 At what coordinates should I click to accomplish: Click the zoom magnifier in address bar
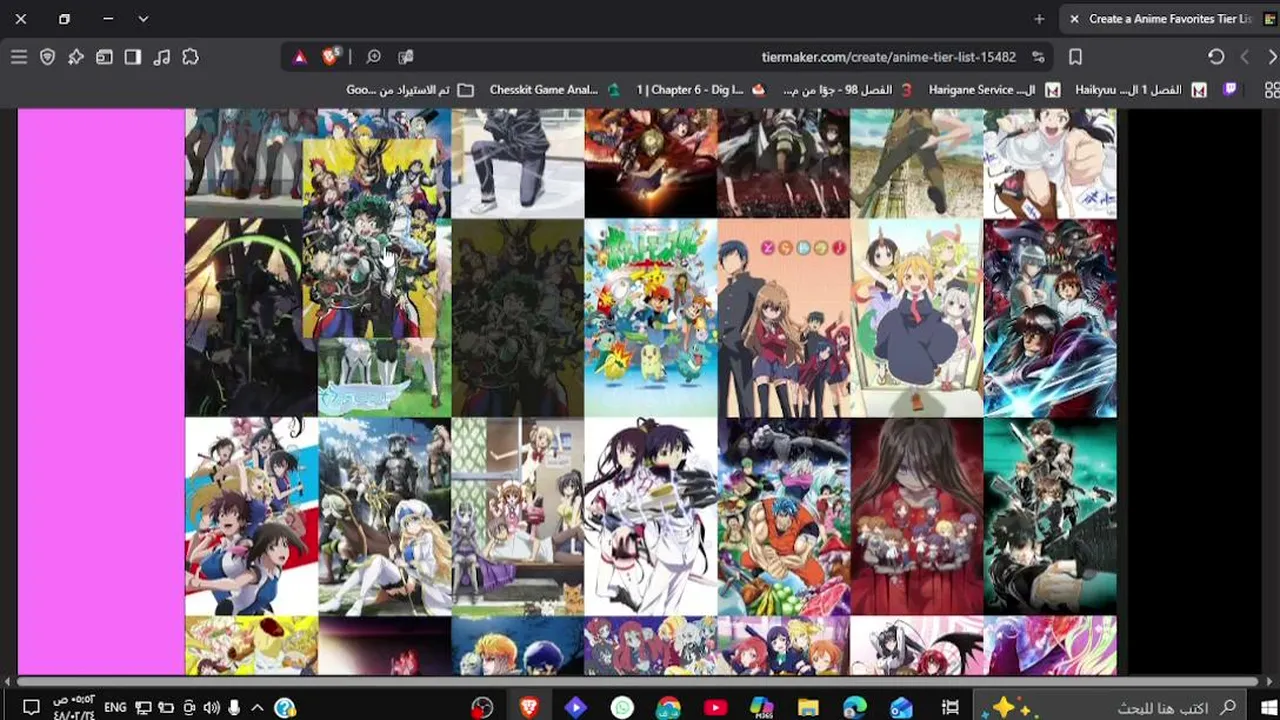pos(373,57)
